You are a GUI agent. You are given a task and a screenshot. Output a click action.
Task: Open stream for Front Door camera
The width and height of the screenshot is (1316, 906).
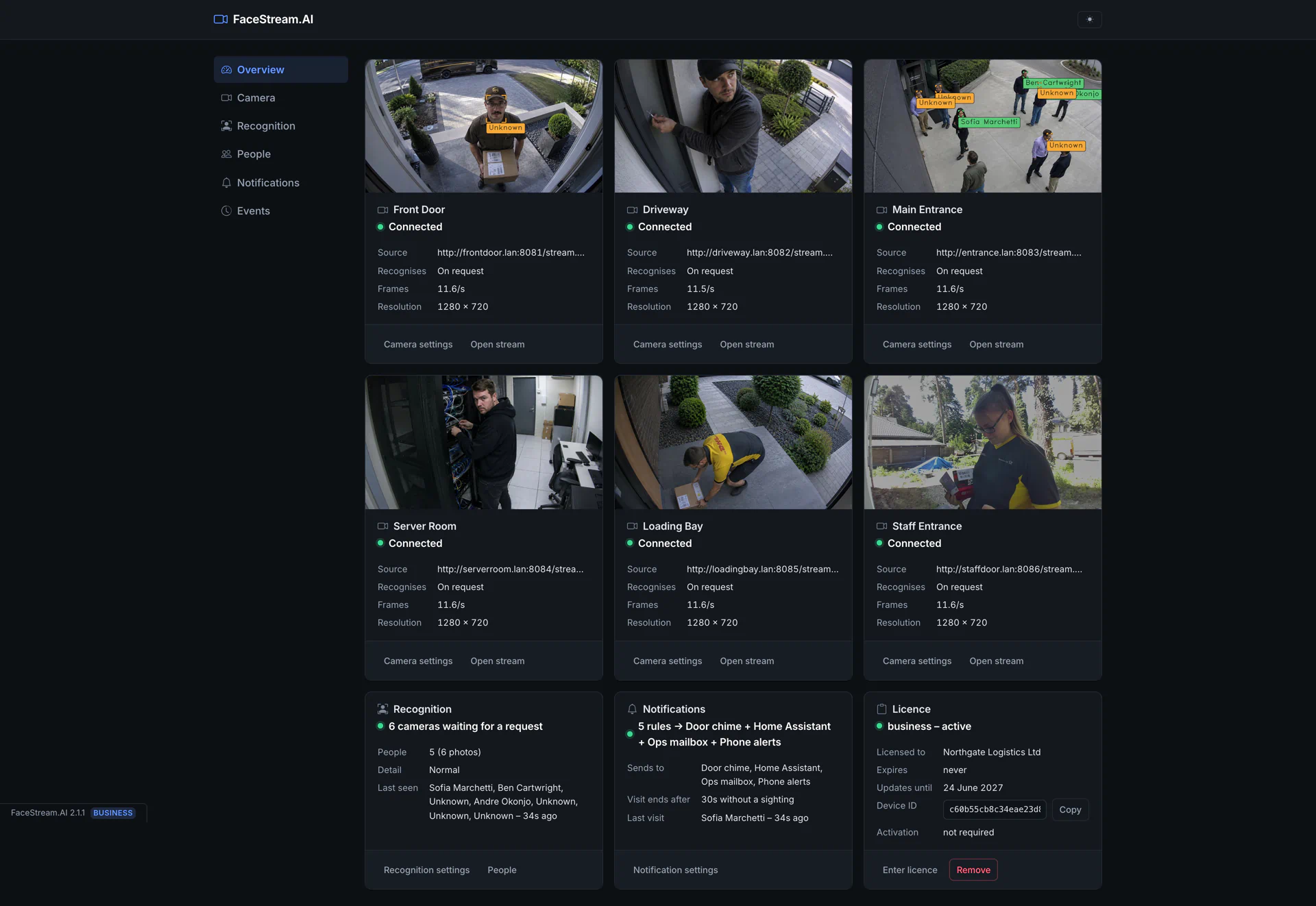tap(498, 345)
